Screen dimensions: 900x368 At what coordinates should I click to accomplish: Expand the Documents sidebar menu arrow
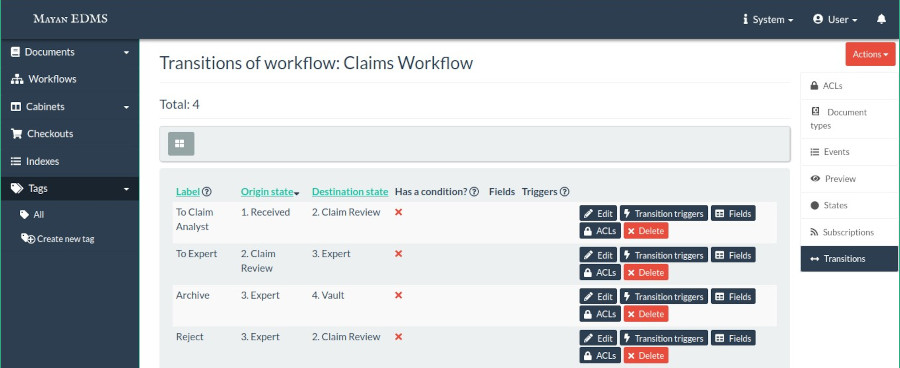(126, 52)
